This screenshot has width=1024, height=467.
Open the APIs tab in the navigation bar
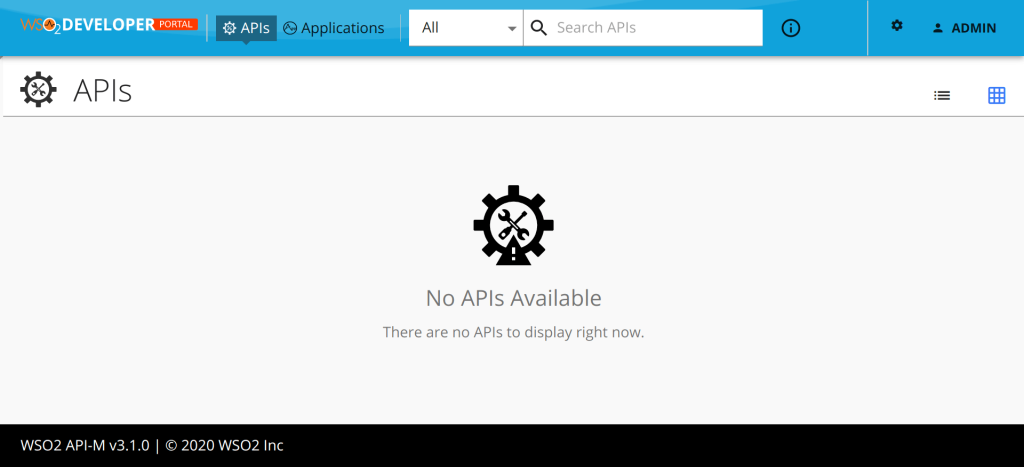[246, 28]
